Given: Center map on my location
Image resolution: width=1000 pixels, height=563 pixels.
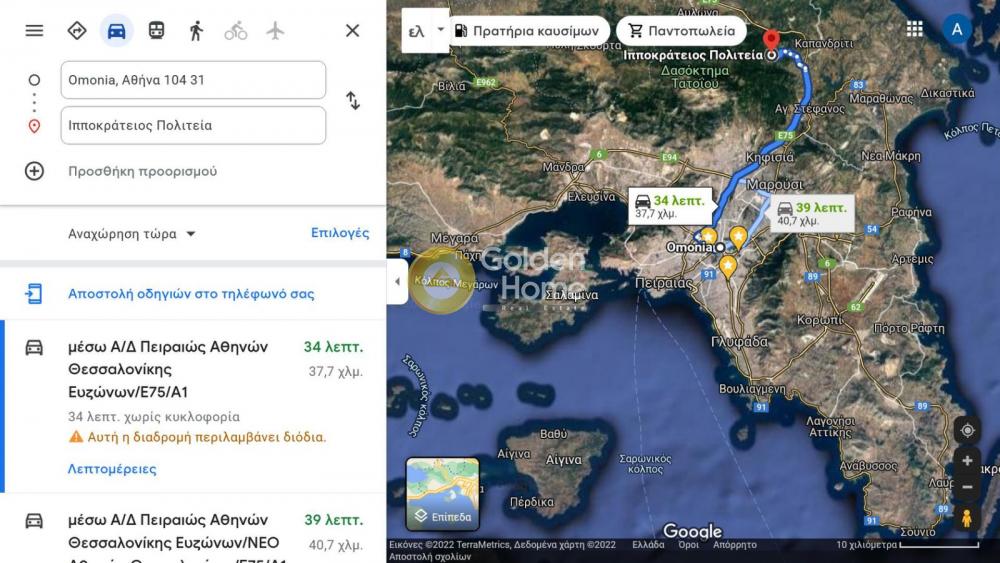Looking at the screenshot, I should pos(966,430).
